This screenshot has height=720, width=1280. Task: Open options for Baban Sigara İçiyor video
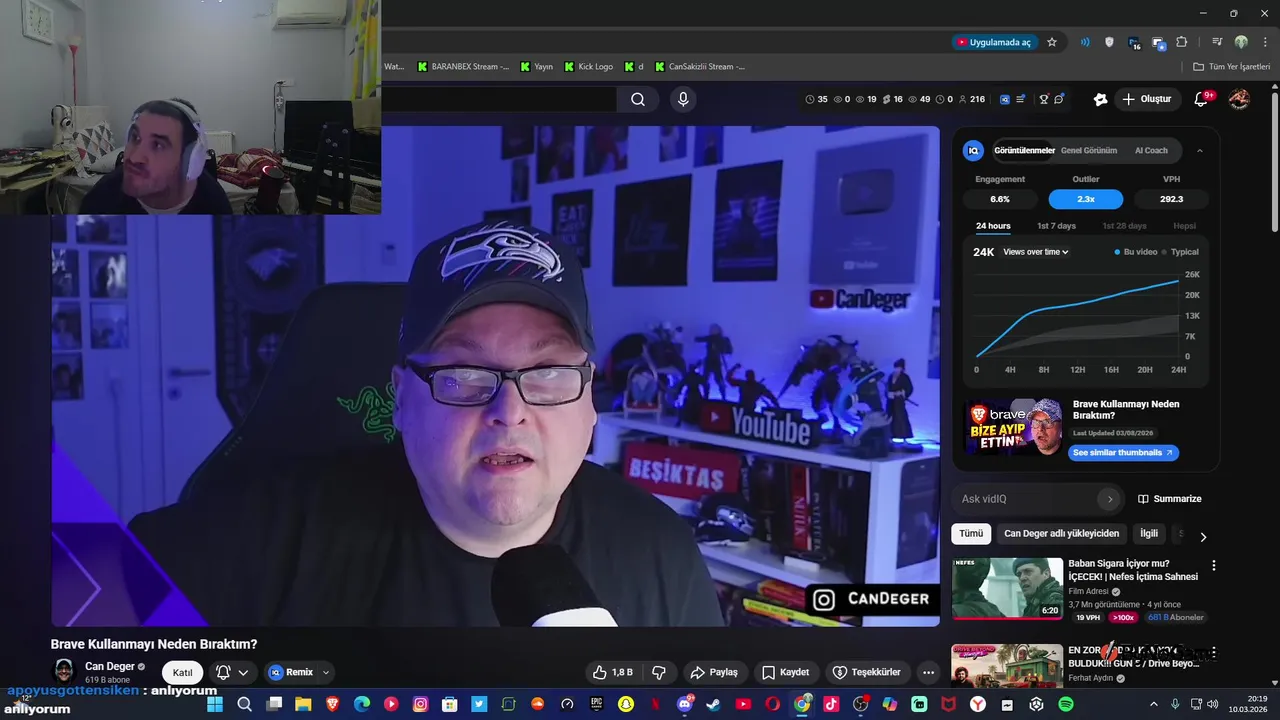[1214, 565]
